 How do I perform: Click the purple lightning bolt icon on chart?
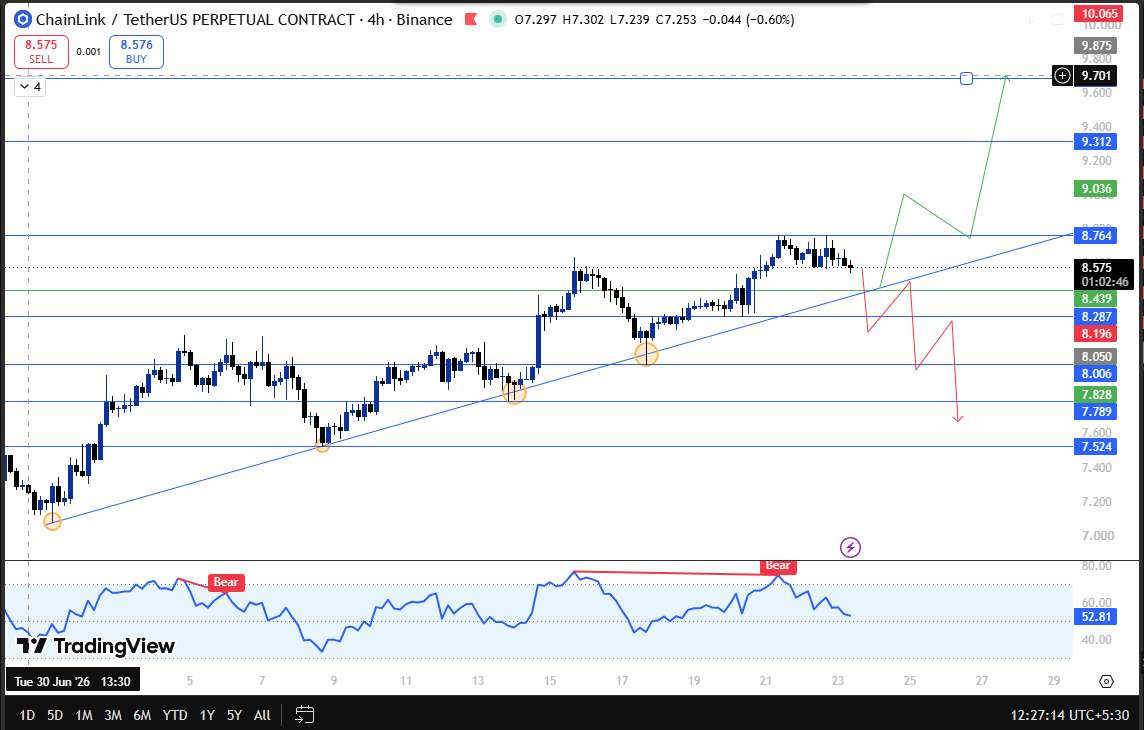pyautogui.click(x=850, y=547)
